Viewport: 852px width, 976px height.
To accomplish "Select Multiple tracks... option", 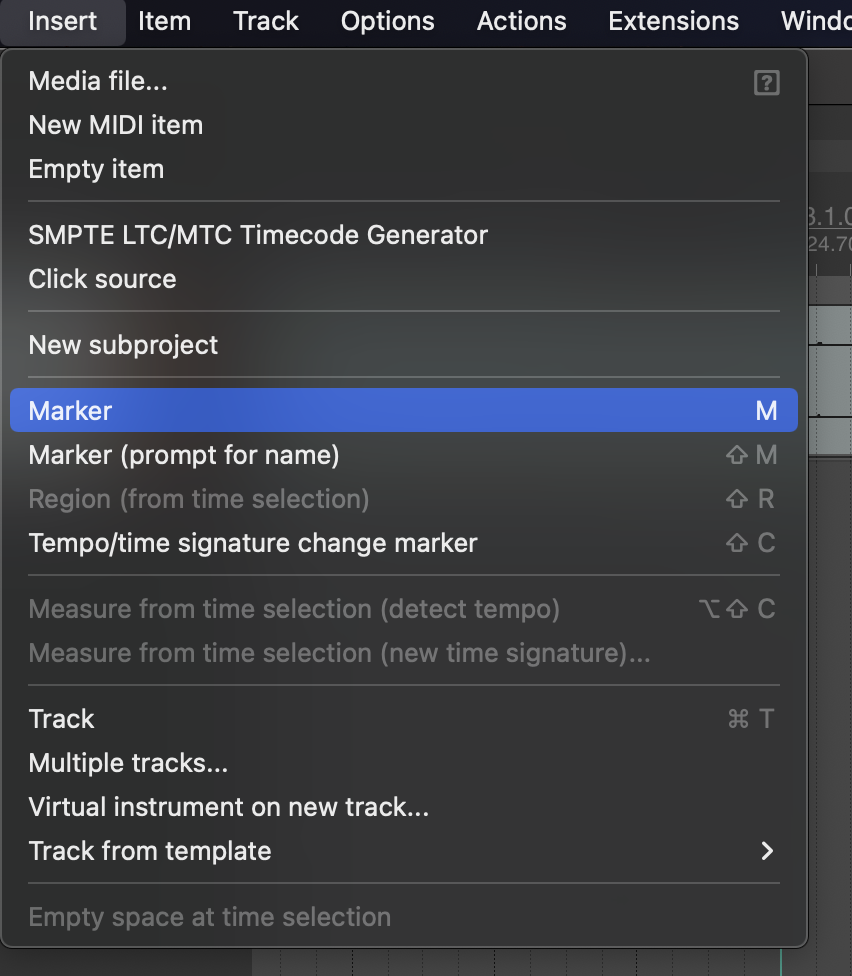I will click(404, 763).
